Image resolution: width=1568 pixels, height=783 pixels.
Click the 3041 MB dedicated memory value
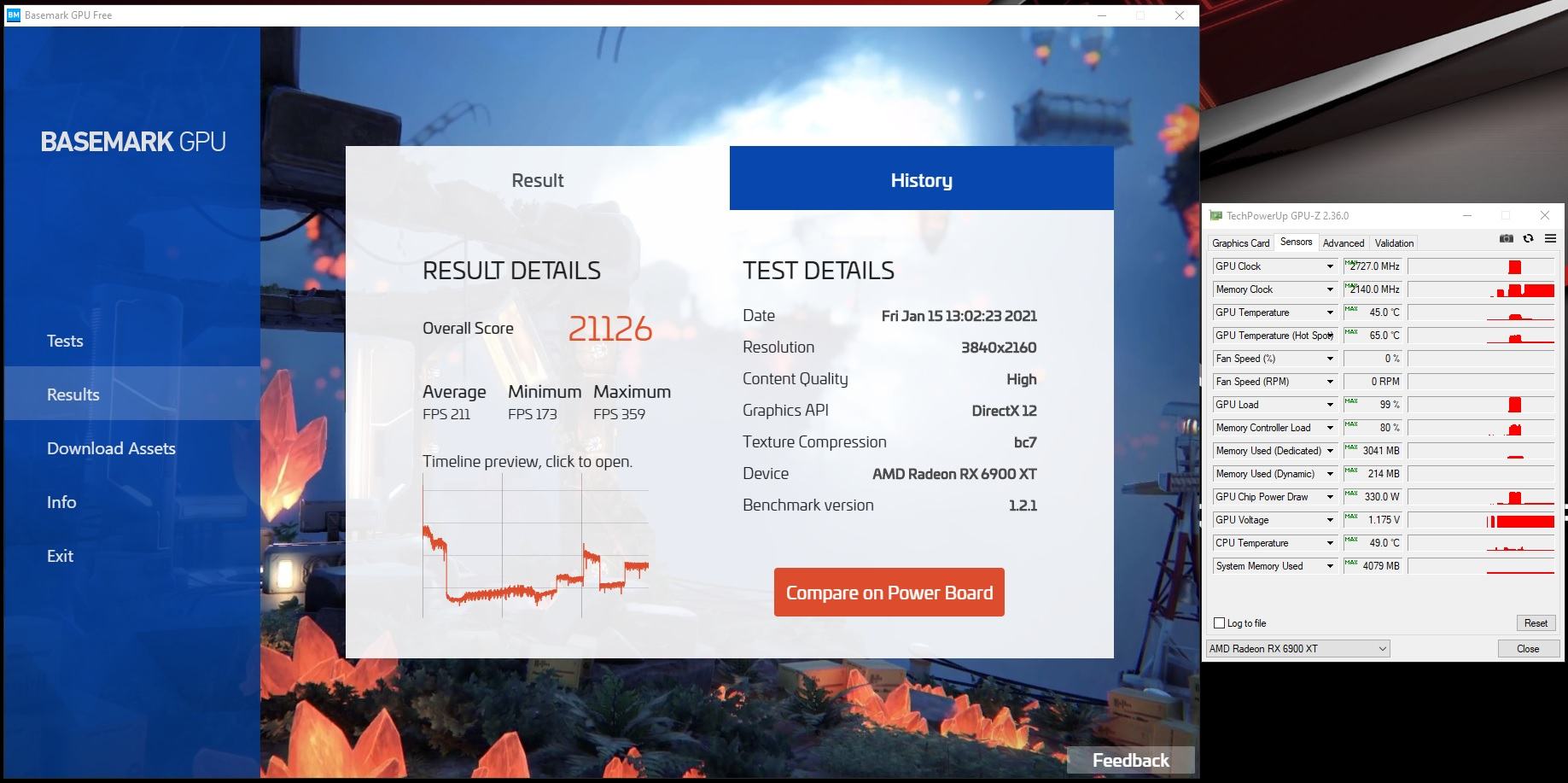pos(1373,451)
